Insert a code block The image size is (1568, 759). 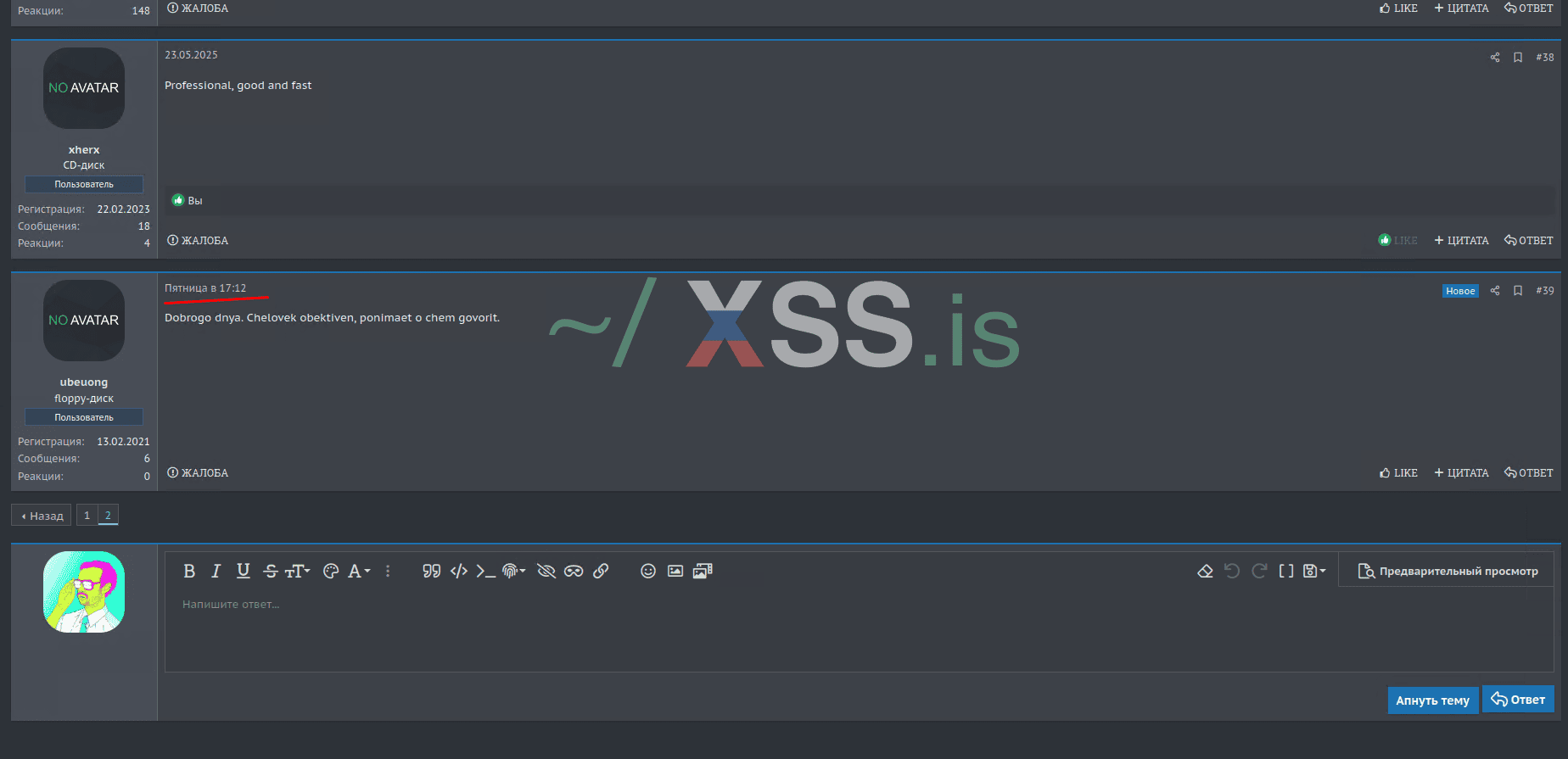pos(459,572)
